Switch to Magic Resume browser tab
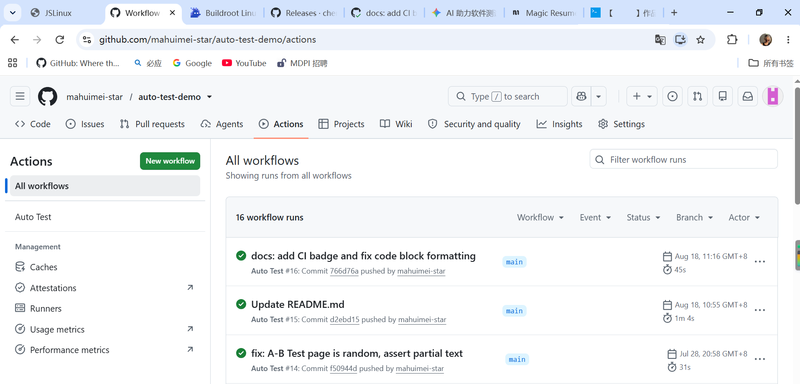This screenshot has height=384, width=800. pyautogui.click(x=543, y=13)
